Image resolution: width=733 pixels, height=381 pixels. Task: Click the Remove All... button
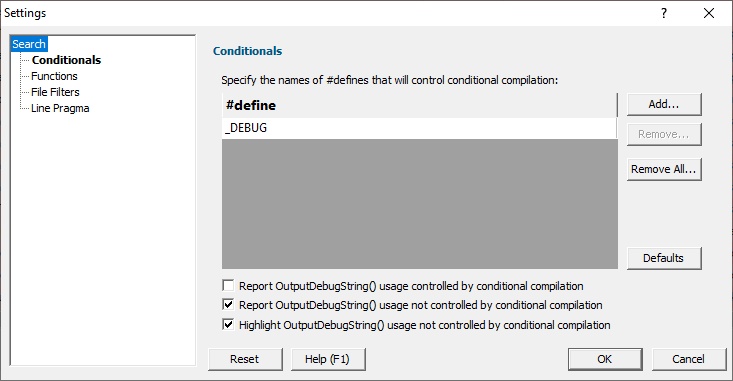click(664, 169)
